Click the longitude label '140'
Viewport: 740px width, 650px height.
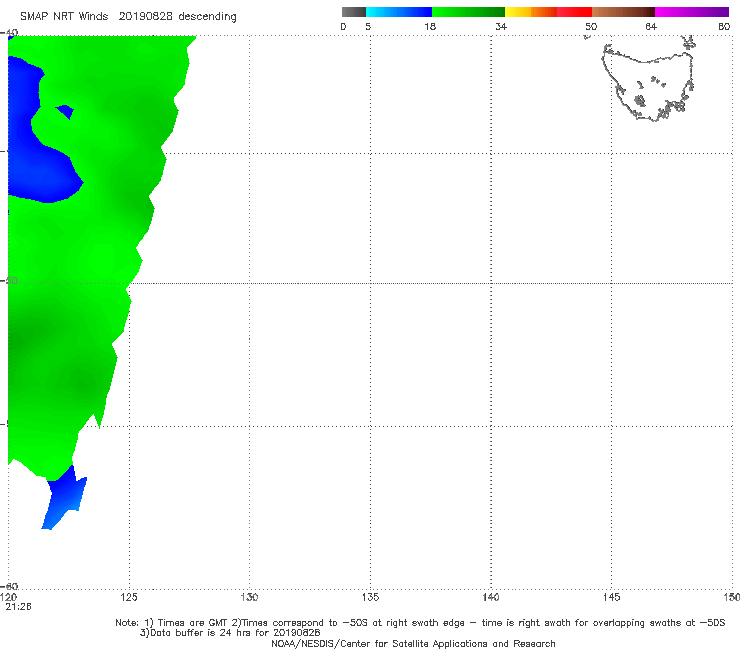(x=491, y=598)
